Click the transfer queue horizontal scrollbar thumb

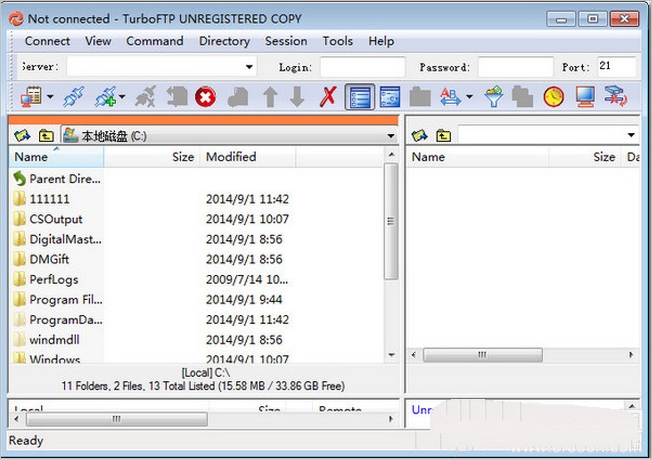(x=117, y=419)
